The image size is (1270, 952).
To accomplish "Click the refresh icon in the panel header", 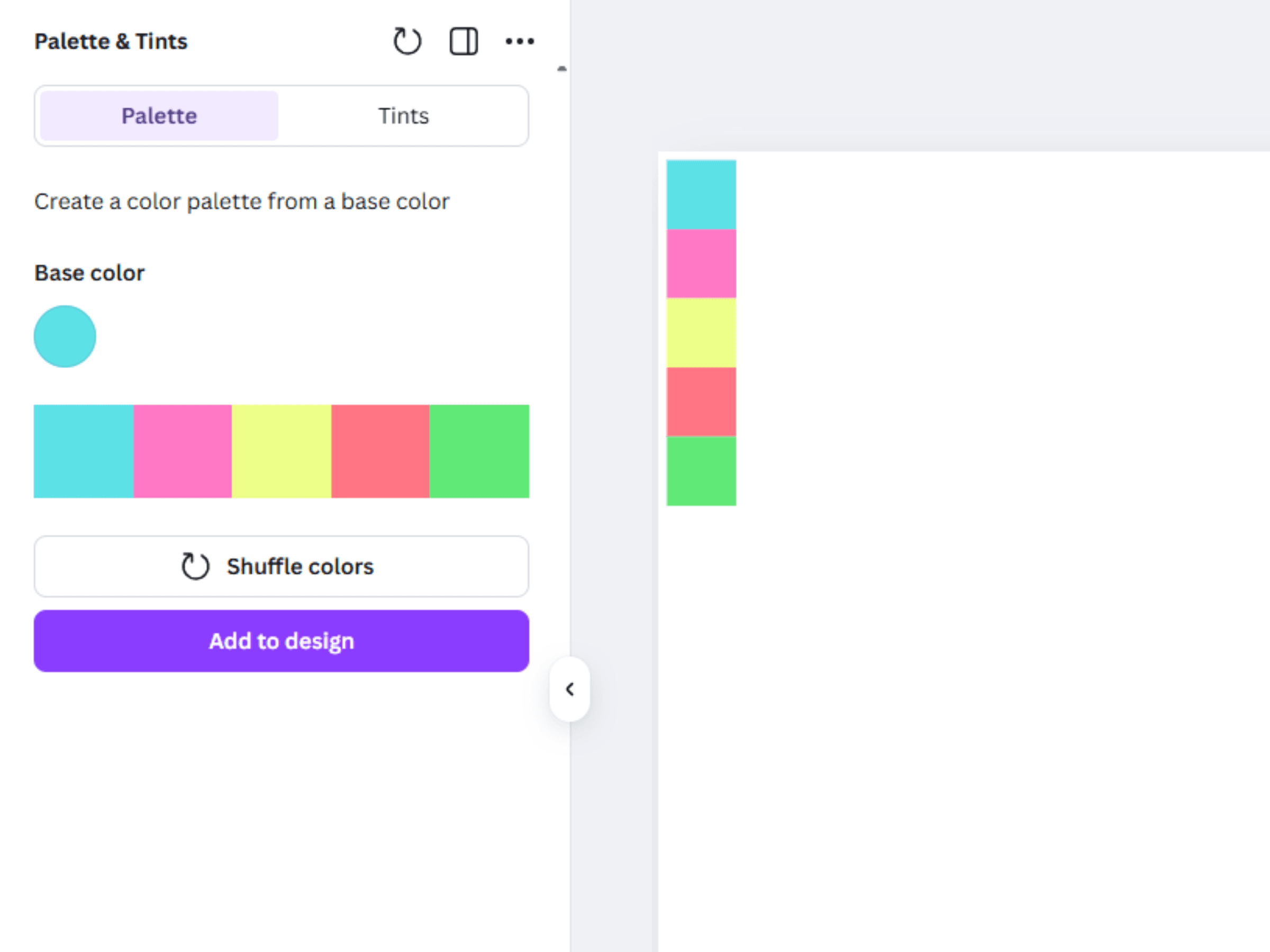I will 407,41.
